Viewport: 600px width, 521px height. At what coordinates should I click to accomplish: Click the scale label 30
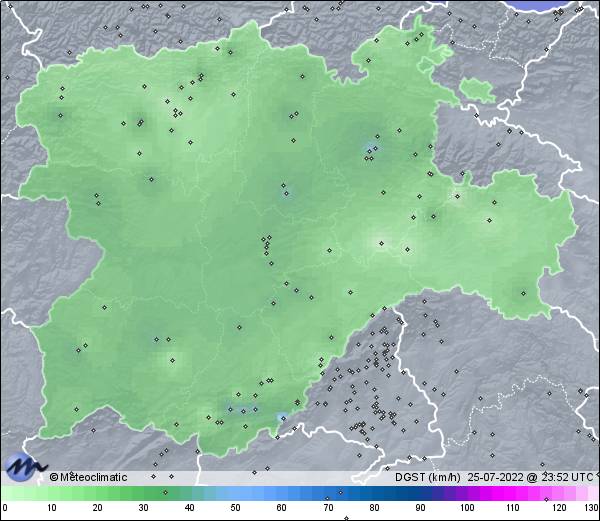pos(143,508)
